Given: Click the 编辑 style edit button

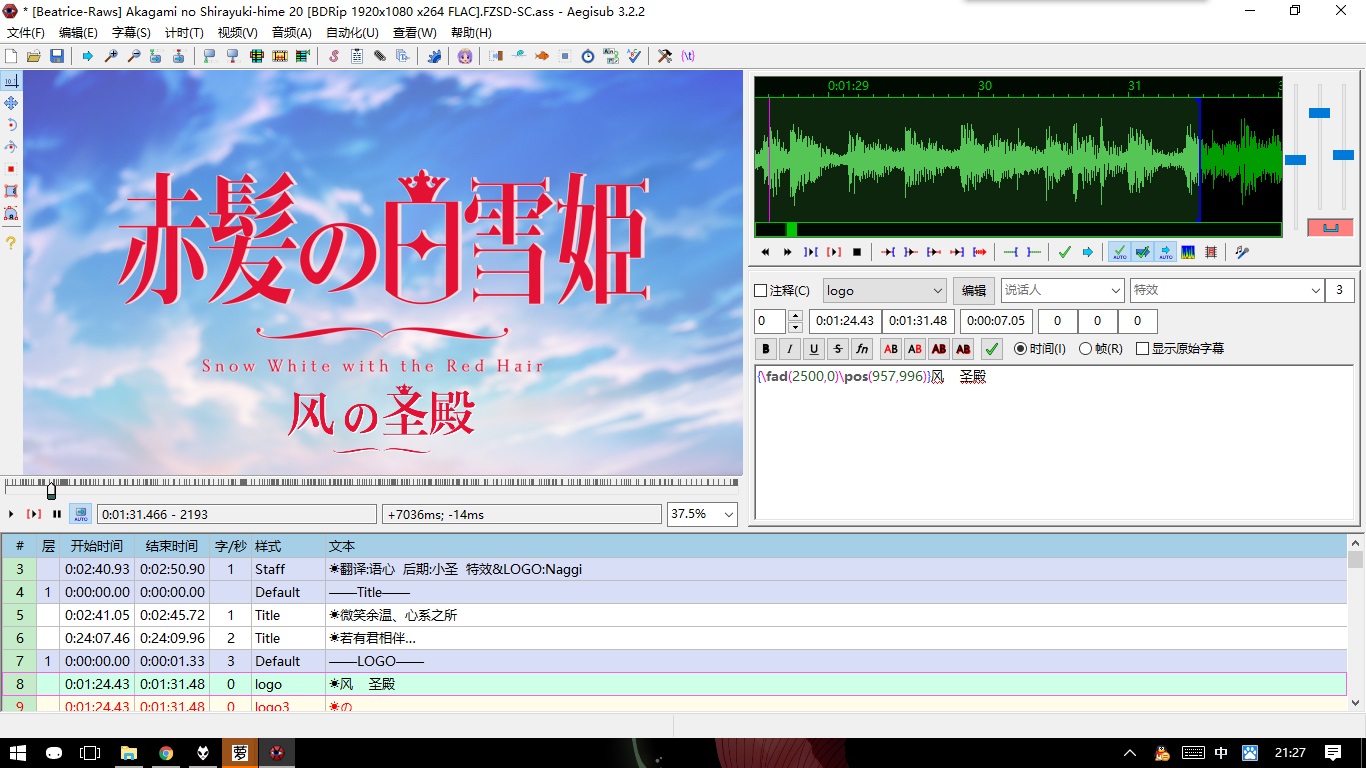Looking at the screenshot, I should point(974,290).
